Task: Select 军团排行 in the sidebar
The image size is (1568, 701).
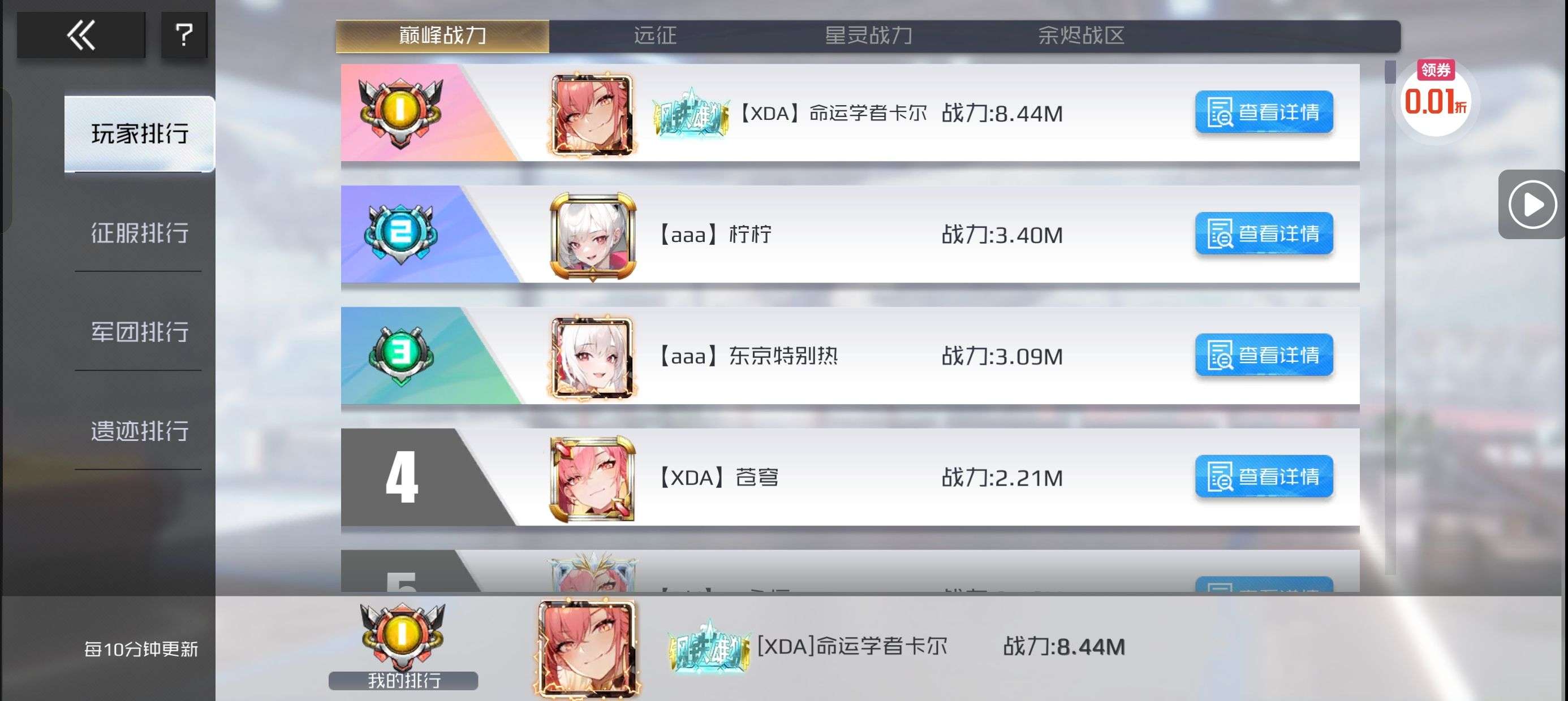Action: point(139,332)
